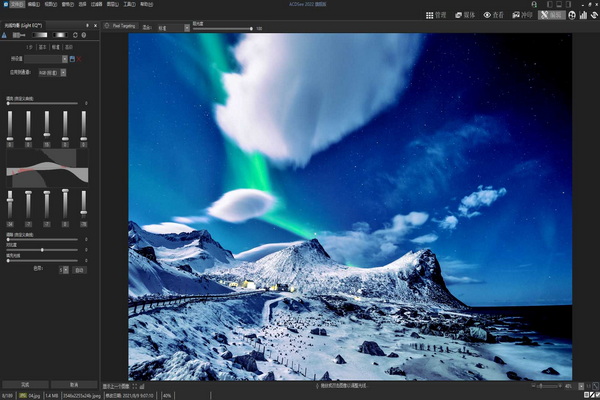Click the 40% zoom value in status bar
The width and height of the screenshot is (600, 400).
[167, 395]
